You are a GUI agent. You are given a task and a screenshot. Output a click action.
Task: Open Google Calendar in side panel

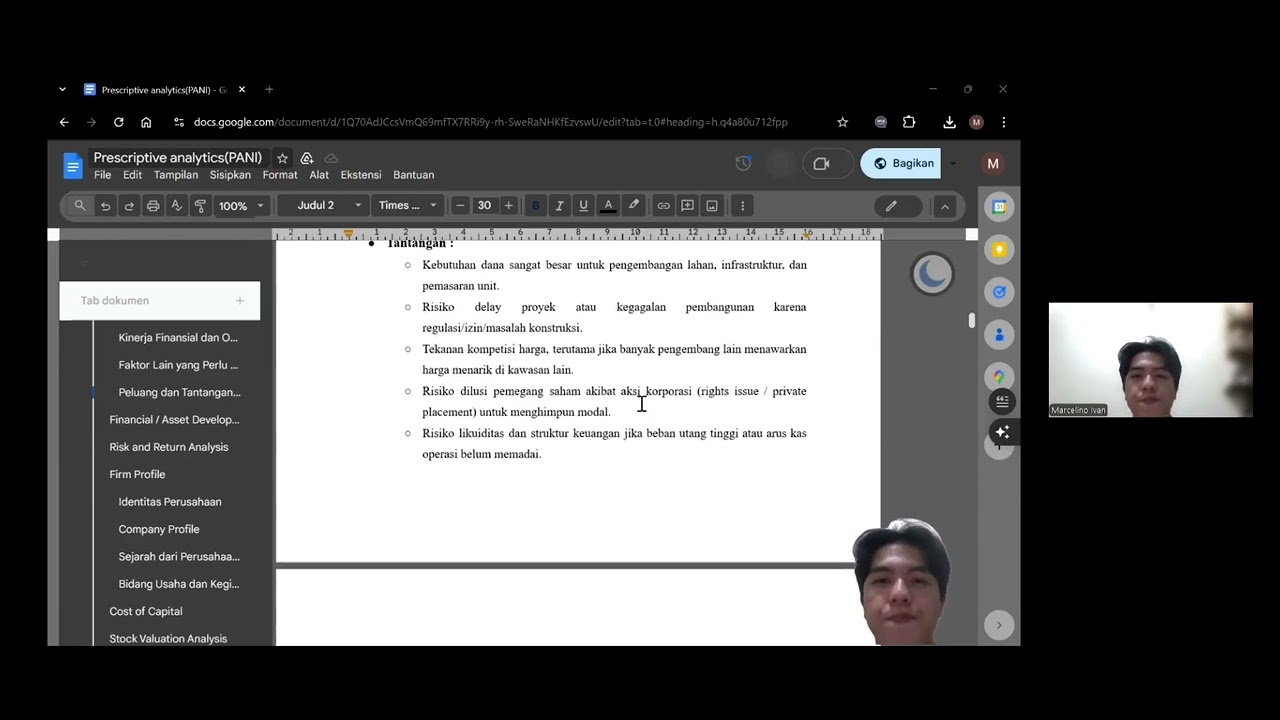pos(999,207)
